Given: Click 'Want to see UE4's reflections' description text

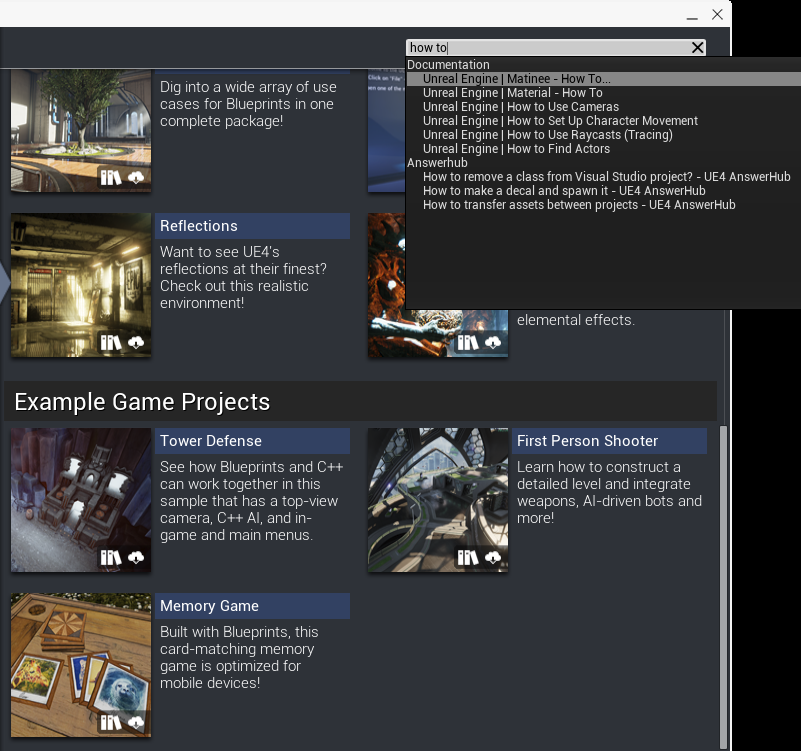Looking at the screenshot, I should [x=243, y=277].
